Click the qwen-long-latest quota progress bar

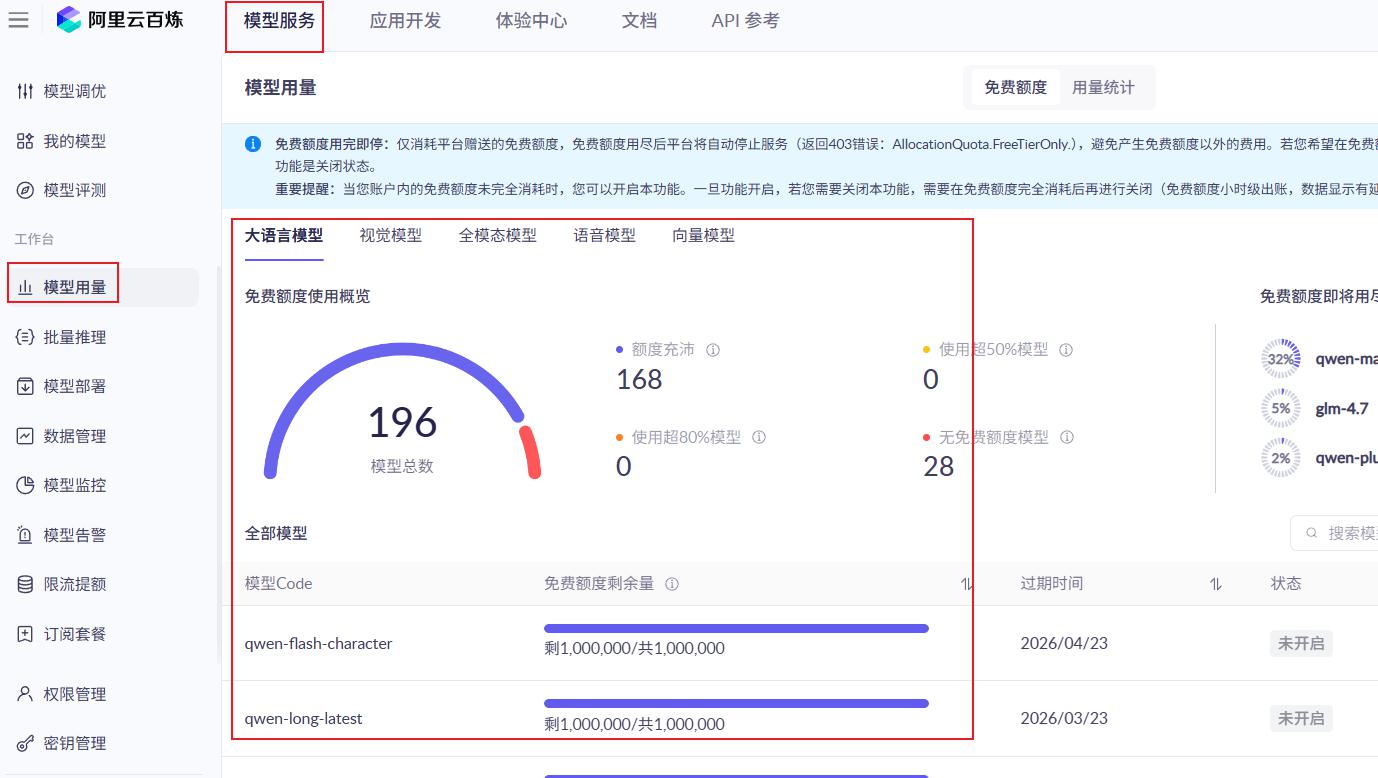point(736,704)
